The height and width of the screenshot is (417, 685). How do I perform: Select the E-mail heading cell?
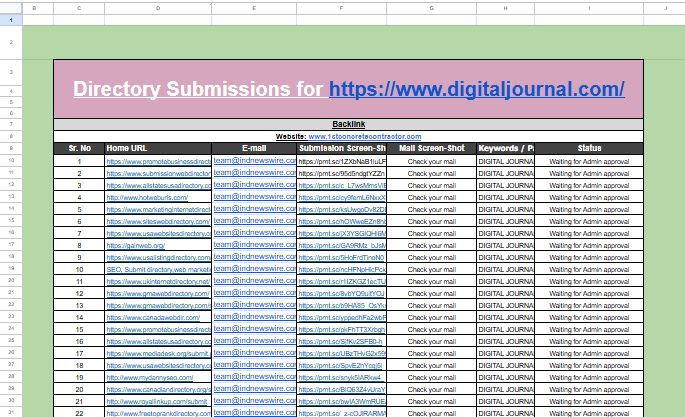click(254, 148)
